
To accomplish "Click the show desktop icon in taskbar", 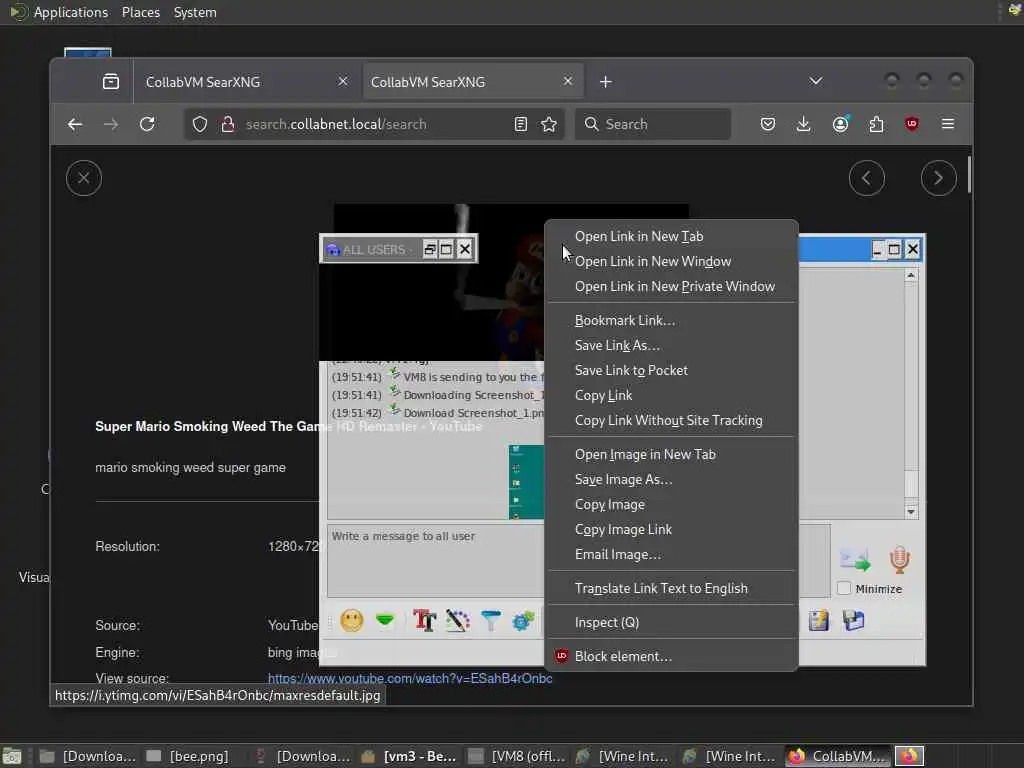I will coord(12,756).
